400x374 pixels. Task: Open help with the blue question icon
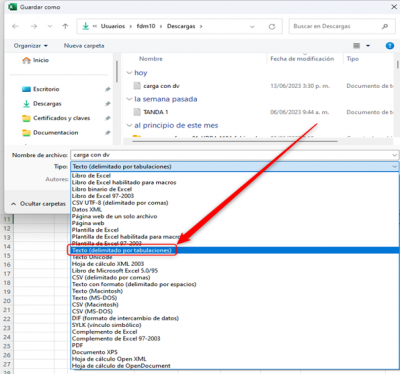point(389,46)
